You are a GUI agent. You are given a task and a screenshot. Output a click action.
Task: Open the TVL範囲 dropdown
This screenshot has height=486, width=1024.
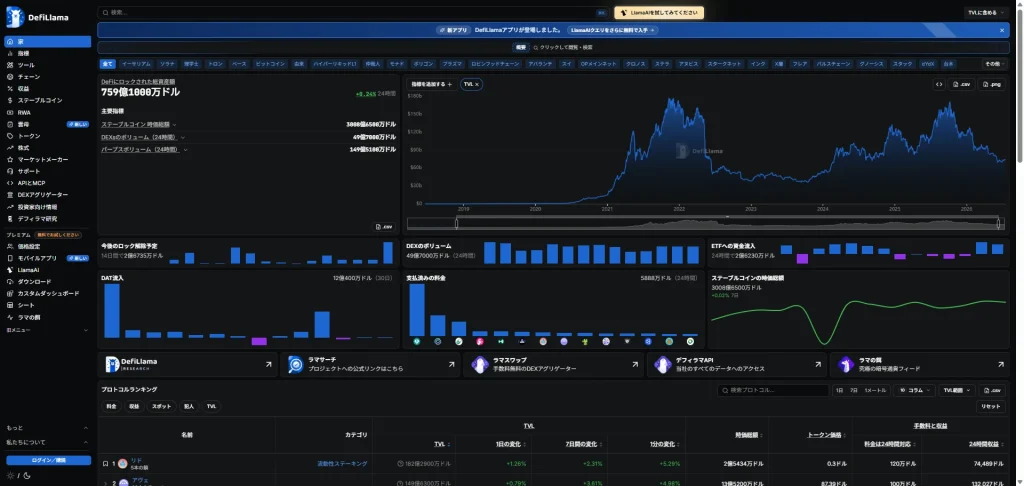click(x=957, y=390)
